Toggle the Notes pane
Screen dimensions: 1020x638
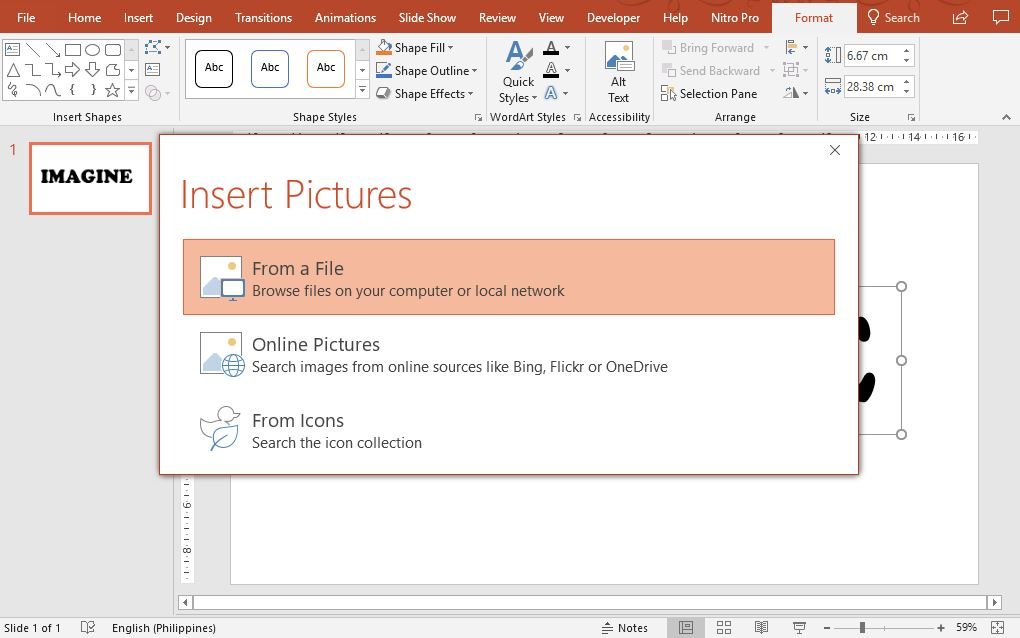pos(625,628)
